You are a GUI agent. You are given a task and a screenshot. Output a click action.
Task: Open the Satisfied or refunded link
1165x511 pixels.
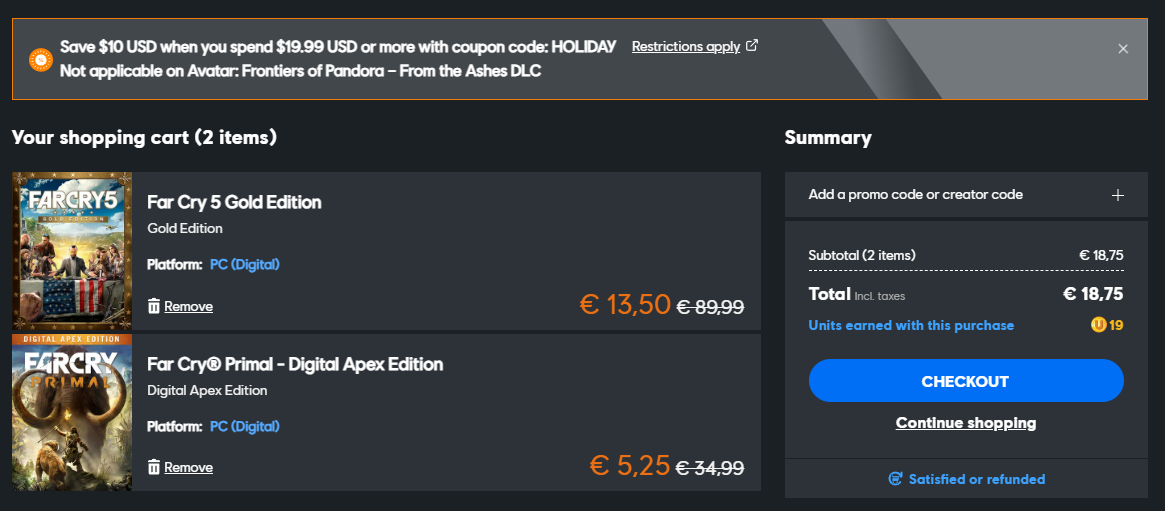[976, 479]
